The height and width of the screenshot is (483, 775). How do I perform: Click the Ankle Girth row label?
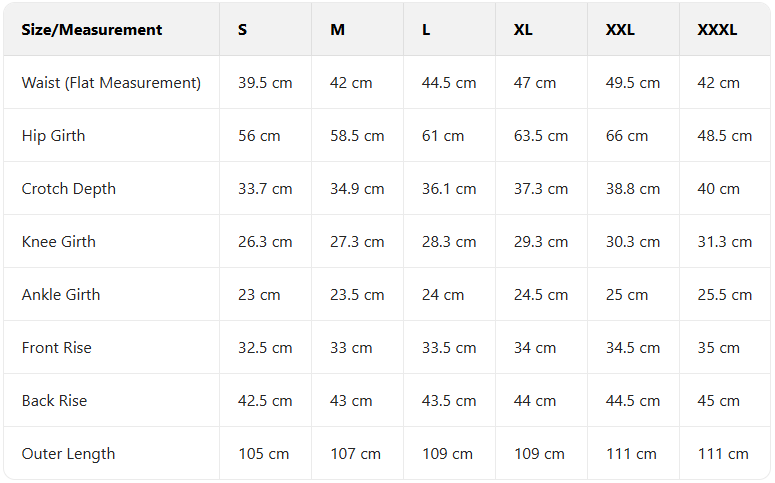tap(61, 295)
